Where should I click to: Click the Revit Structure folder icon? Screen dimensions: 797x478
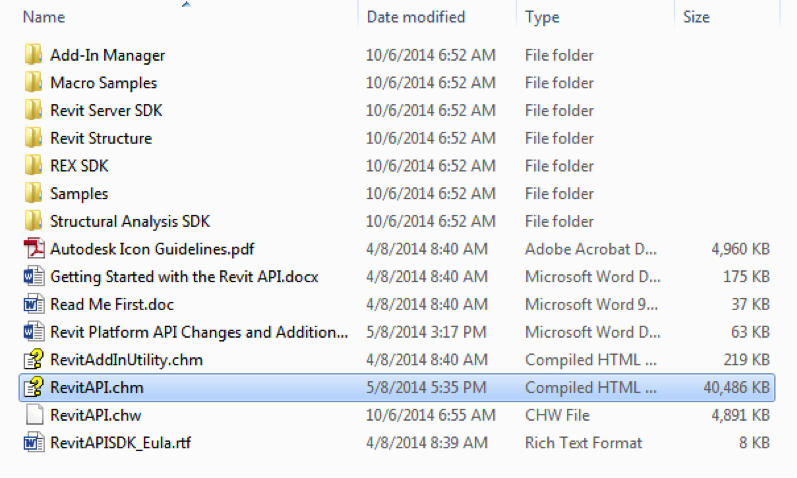click(x=34, y=138)
